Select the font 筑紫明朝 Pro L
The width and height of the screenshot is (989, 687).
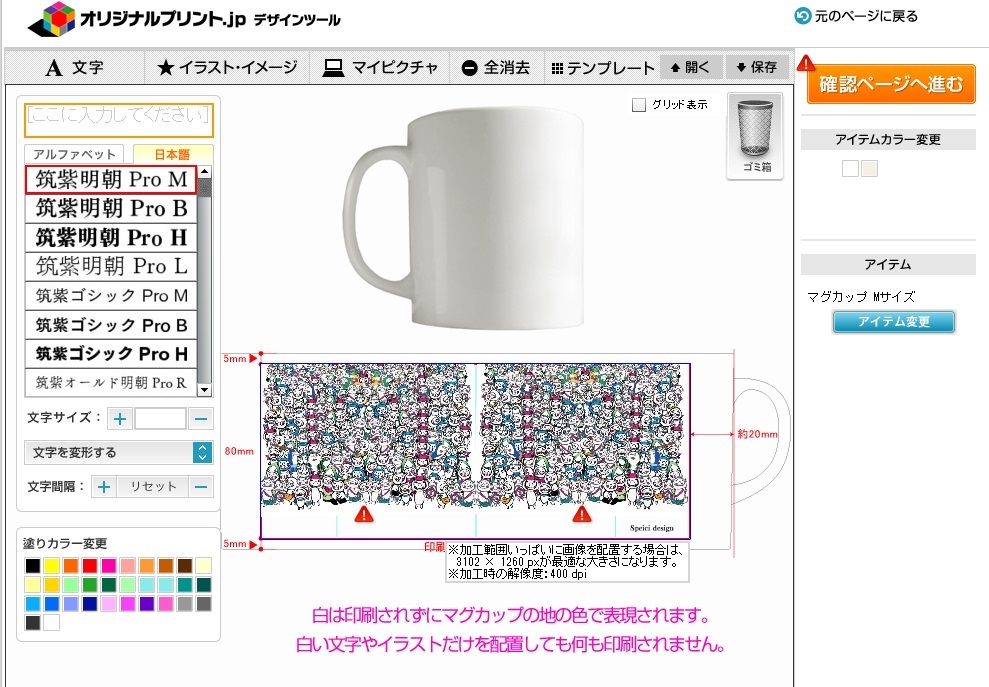click(111, 266)
